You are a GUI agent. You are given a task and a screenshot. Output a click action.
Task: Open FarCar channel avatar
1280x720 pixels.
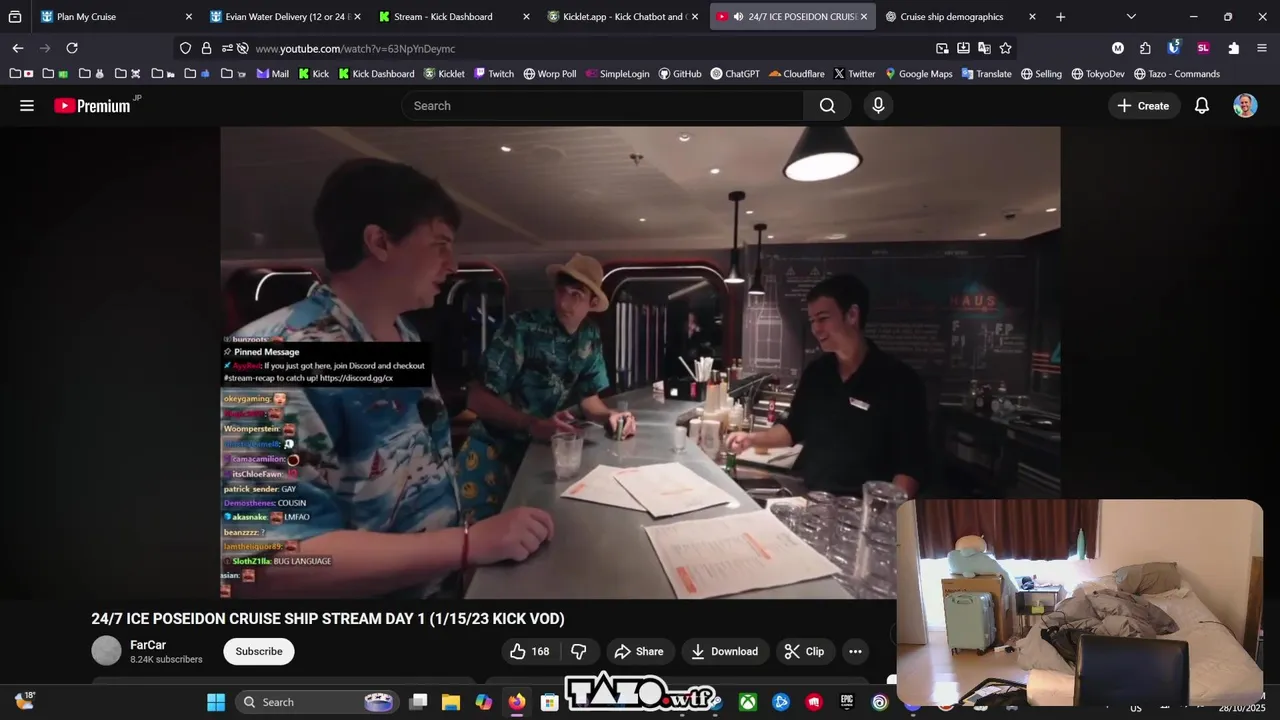[x=106, y=651]
